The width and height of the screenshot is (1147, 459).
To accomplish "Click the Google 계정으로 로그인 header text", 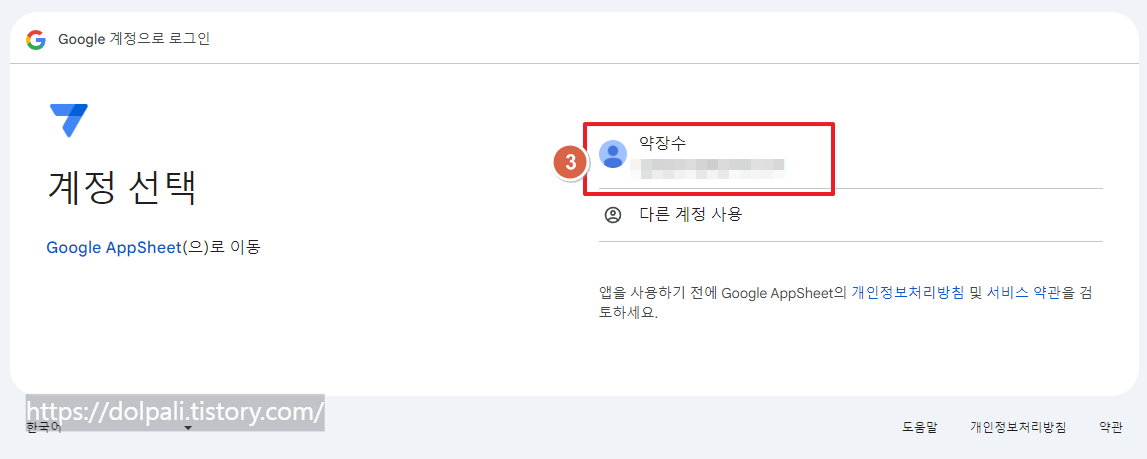I will pos(134,40).
